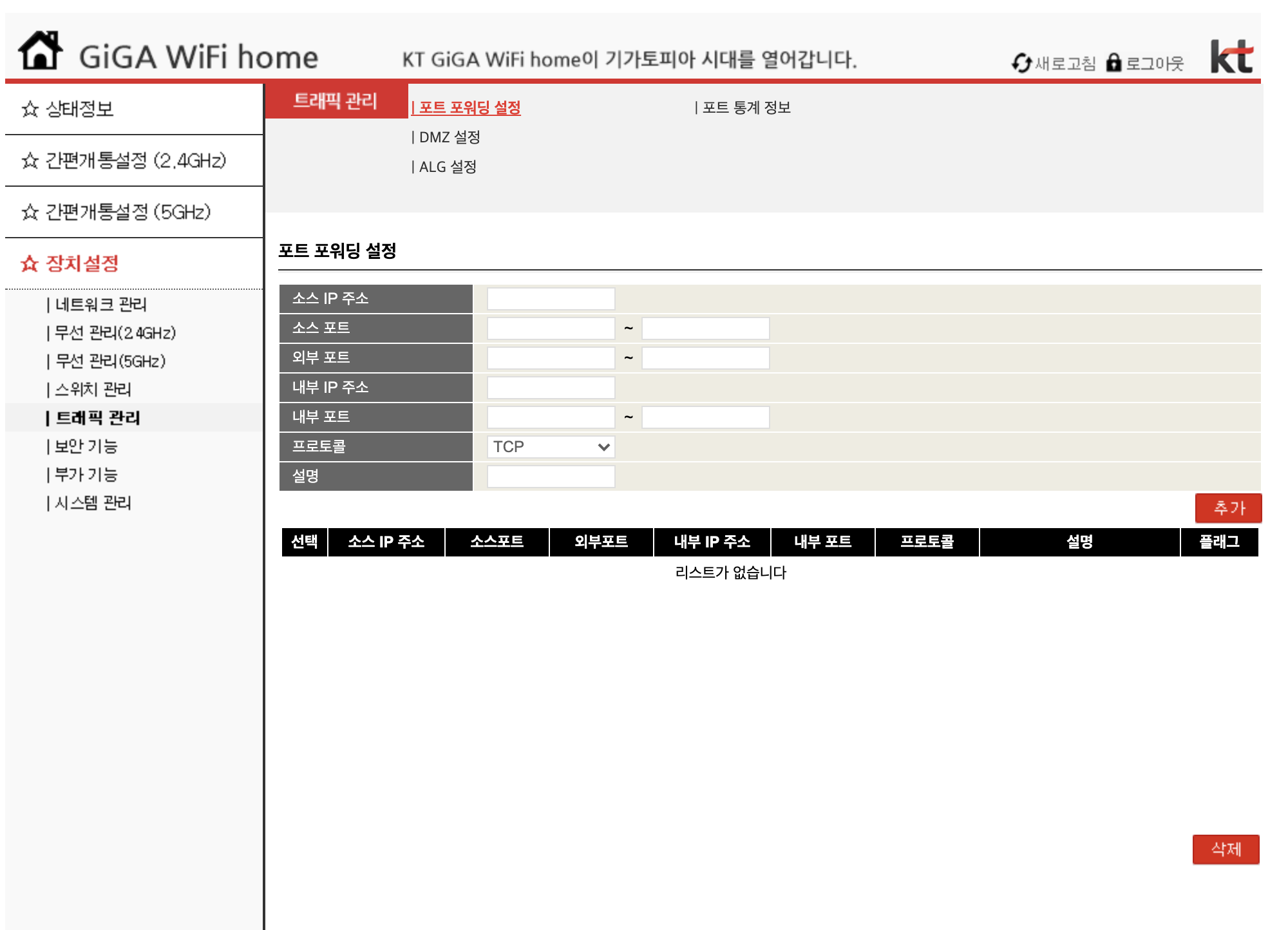Image resolution: width=1288 pixels, height=930 pixels.
Task: Click the 설명 text input field
Action: pyautogui.click(x=551, y=477)
